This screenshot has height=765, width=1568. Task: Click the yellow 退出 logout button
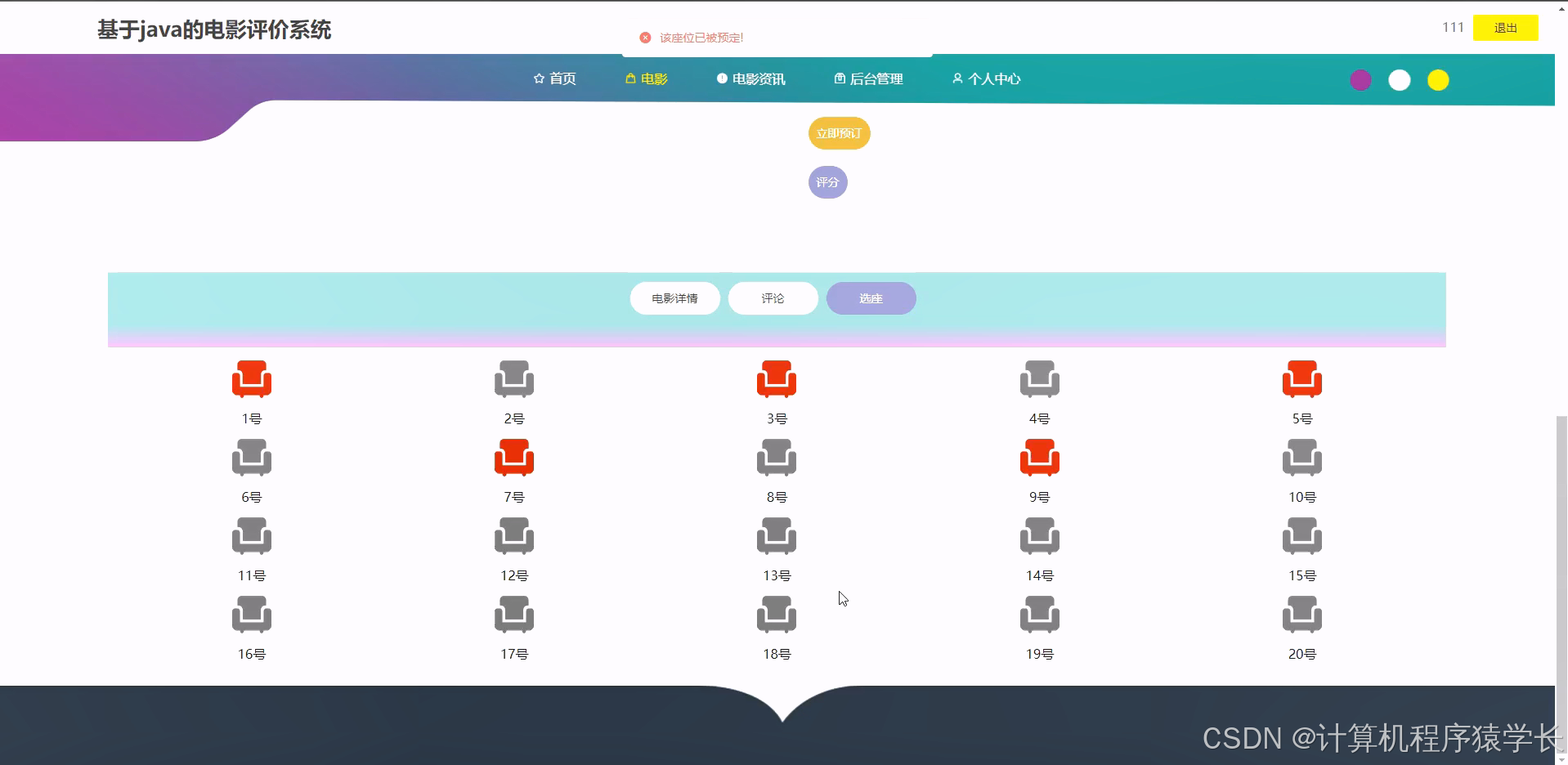point(1505,27)
